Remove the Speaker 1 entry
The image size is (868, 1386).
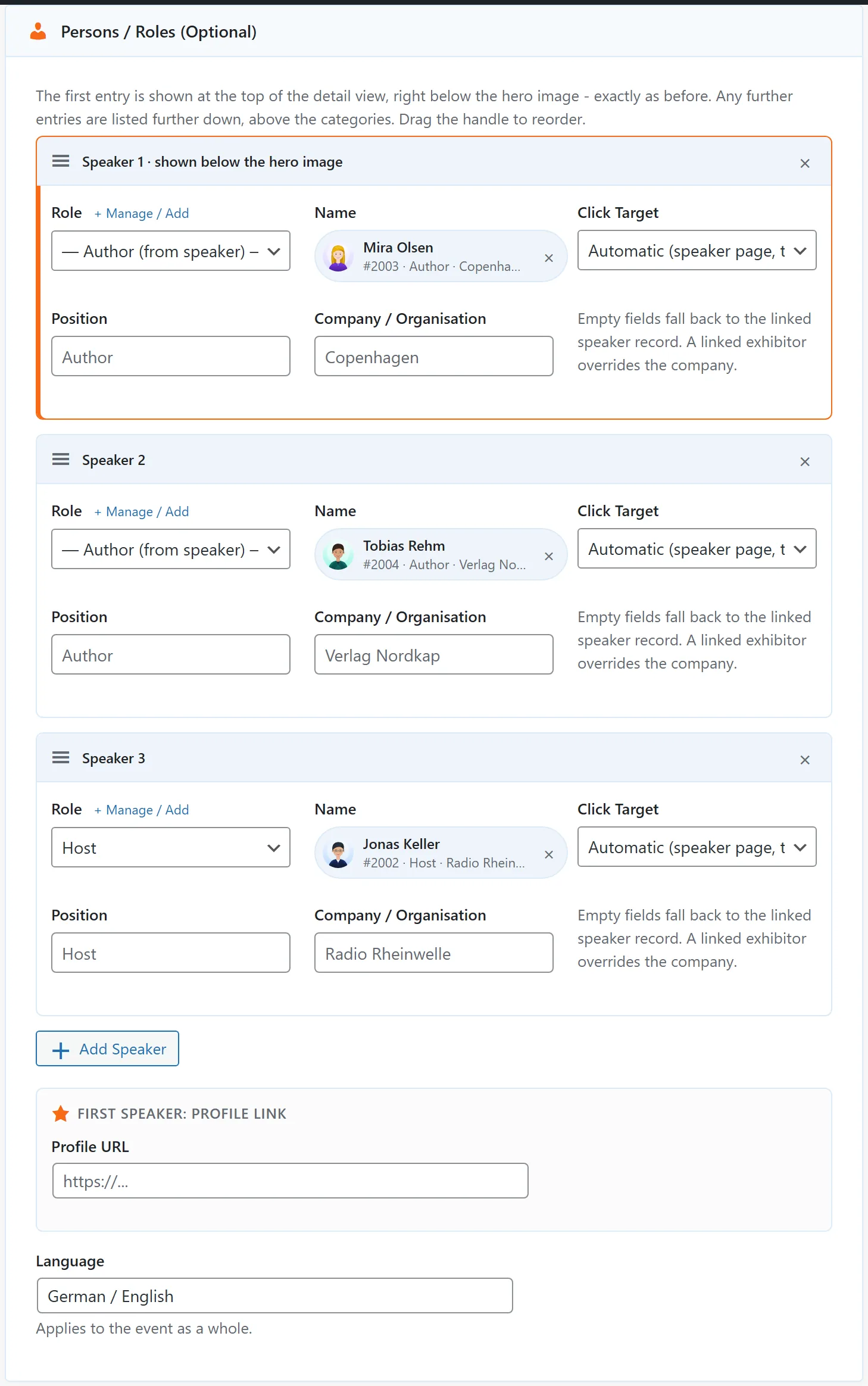click(x=805, y=163)
